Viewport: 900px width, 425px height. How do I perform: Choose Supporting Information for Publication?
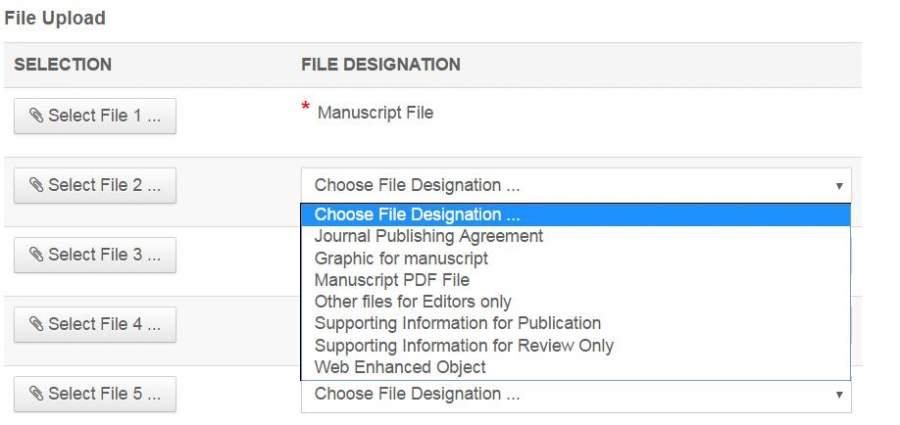pos(458,323)
